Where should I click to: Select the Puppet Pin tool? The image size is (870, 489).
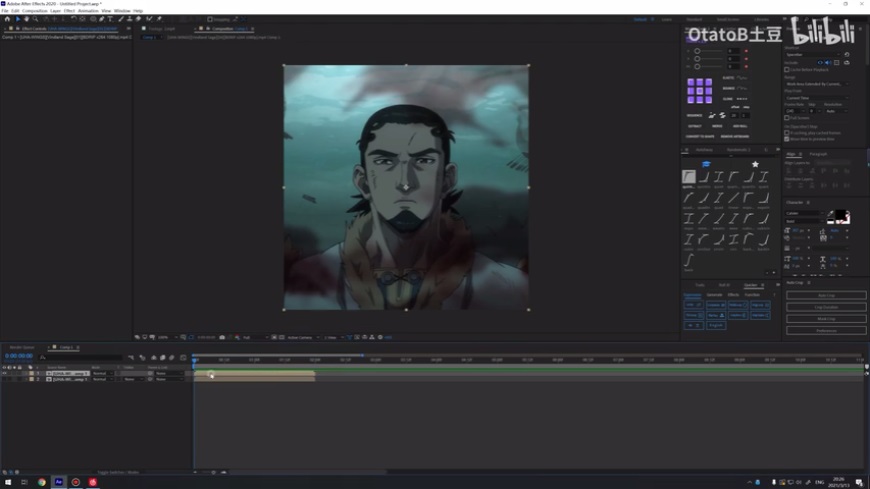point(159,19)
